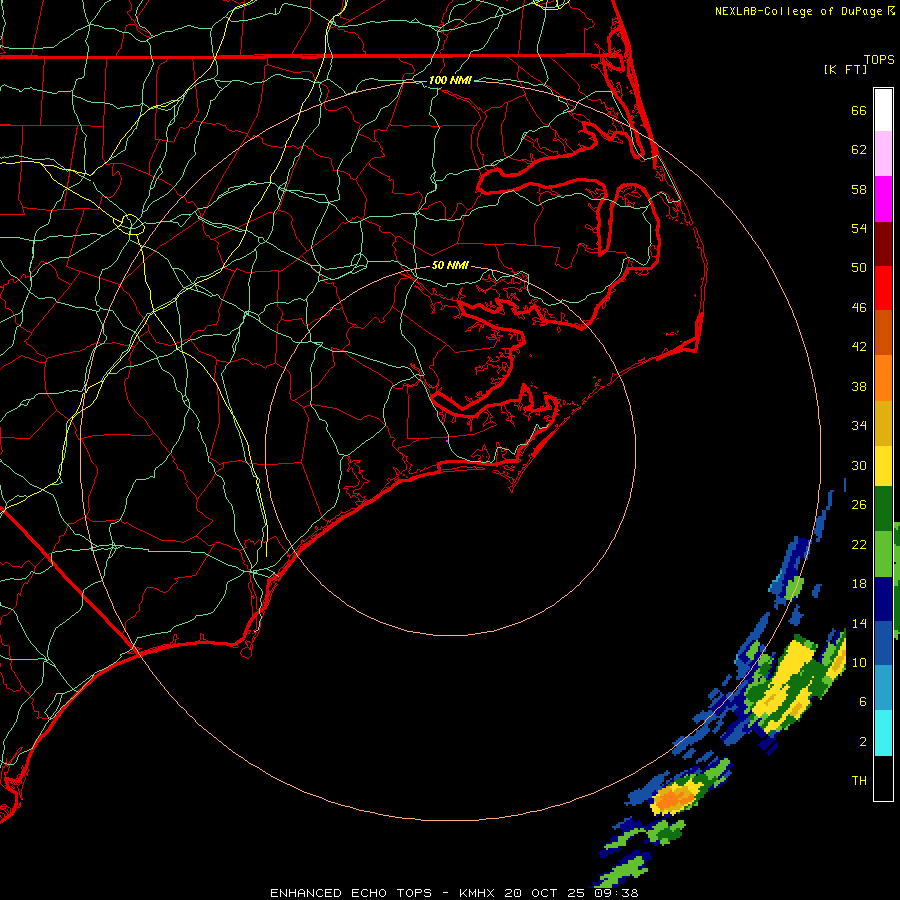Click the navy blue legend swatch

(x=883, y=599)
